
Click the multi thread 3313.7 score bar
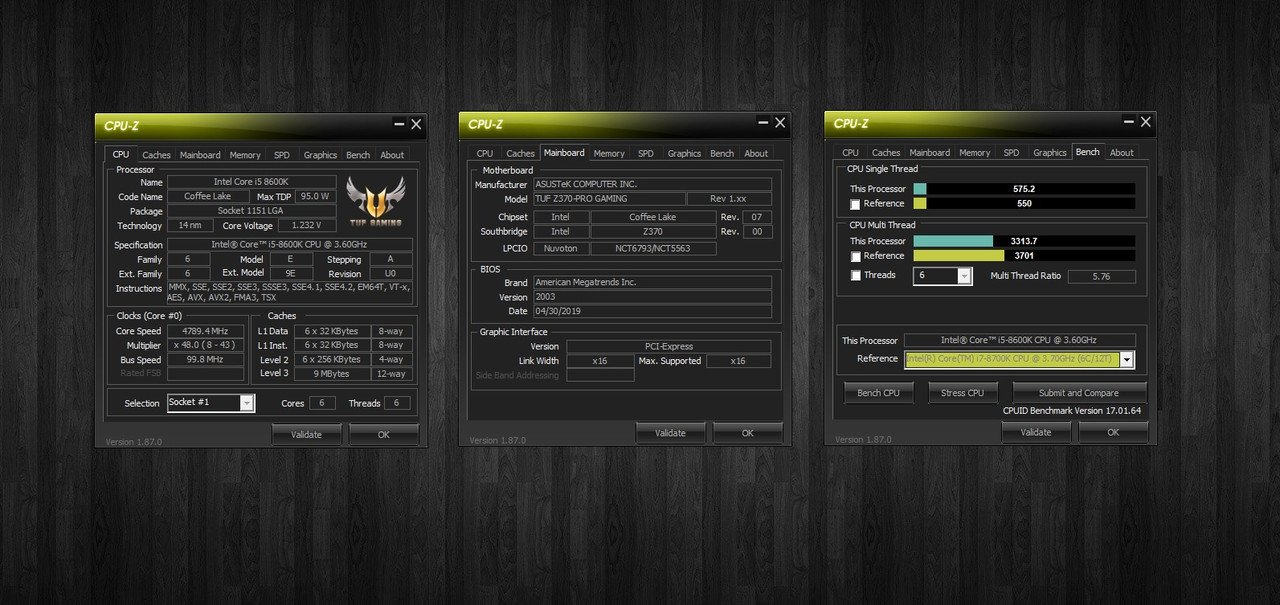pyautogui.click(x=1024, y=241)
